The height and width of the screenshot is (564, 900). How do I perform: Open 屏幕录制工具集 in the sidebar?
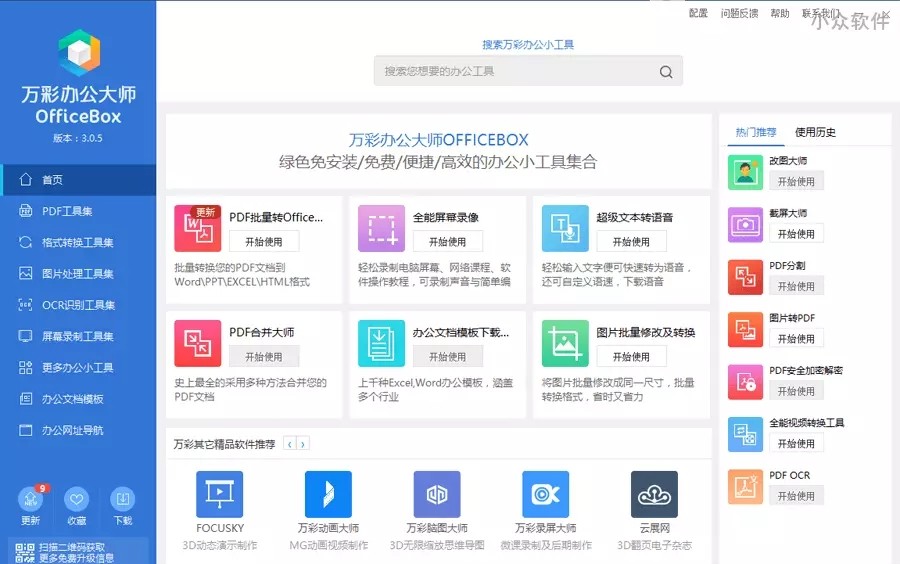point(78,336)
